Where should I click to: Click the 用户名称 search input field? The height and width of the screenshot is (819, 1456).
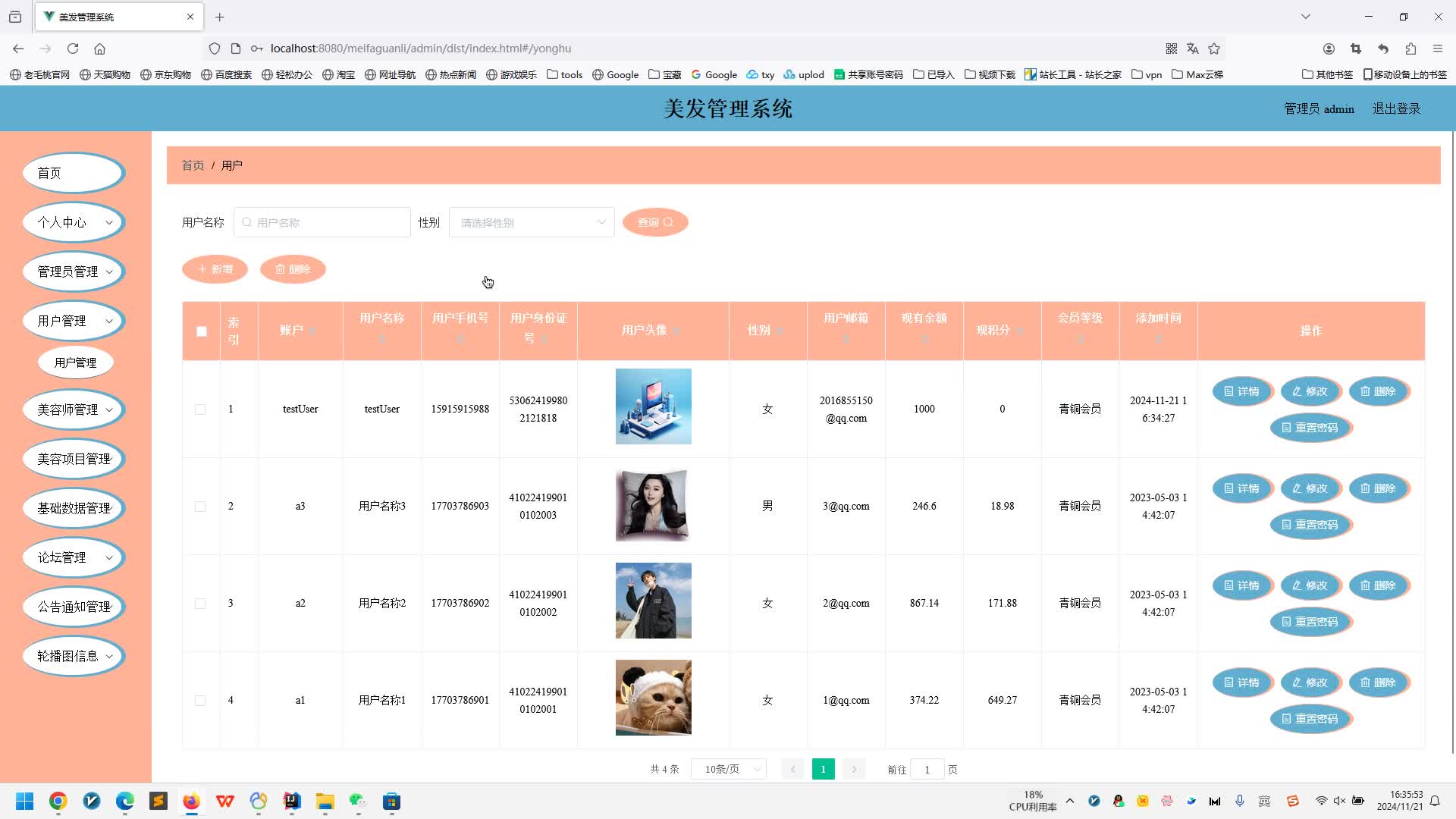[x=322, y=222]
